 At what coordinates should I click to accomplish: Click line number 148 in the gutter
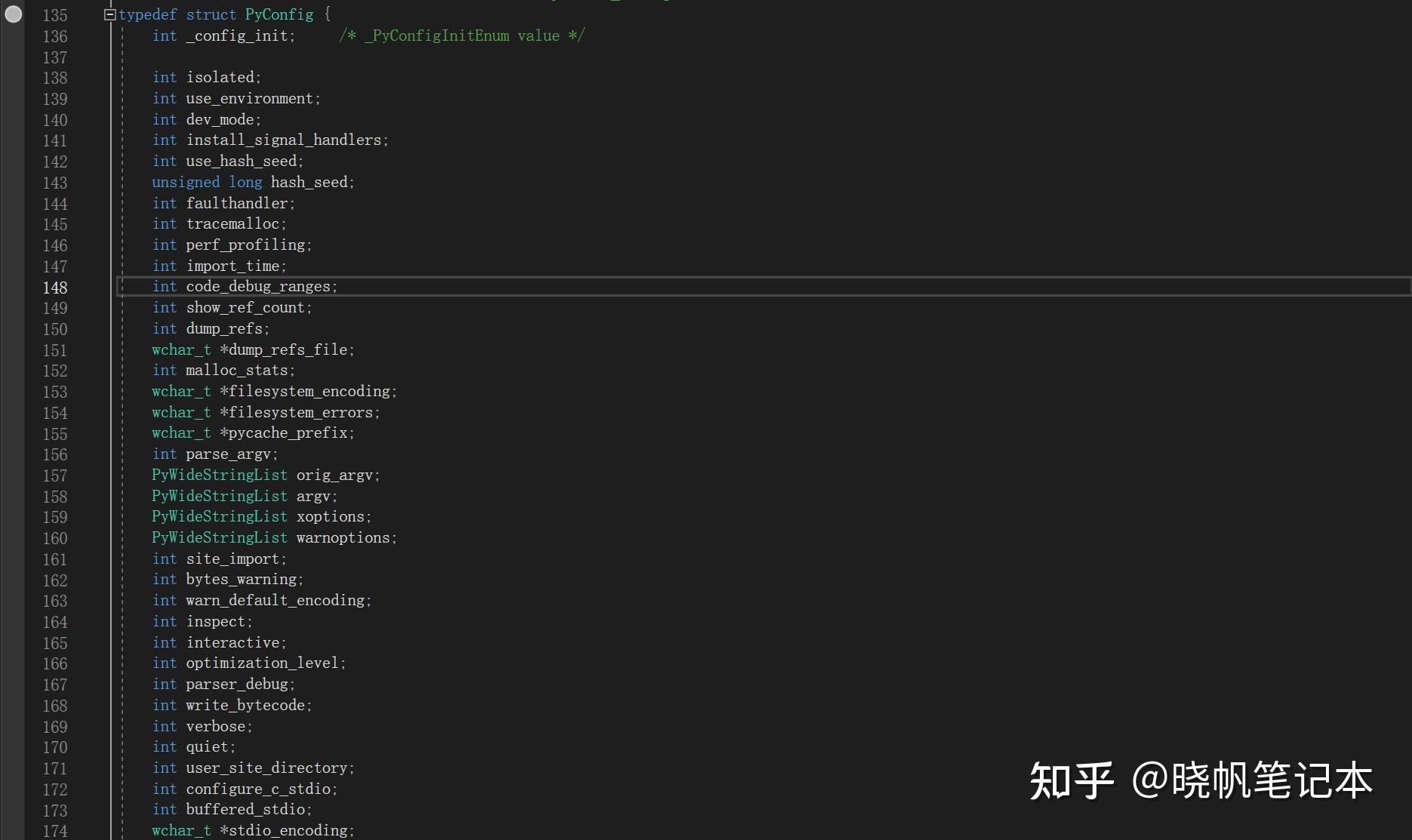pyautogui.click(x=56, y=288)
